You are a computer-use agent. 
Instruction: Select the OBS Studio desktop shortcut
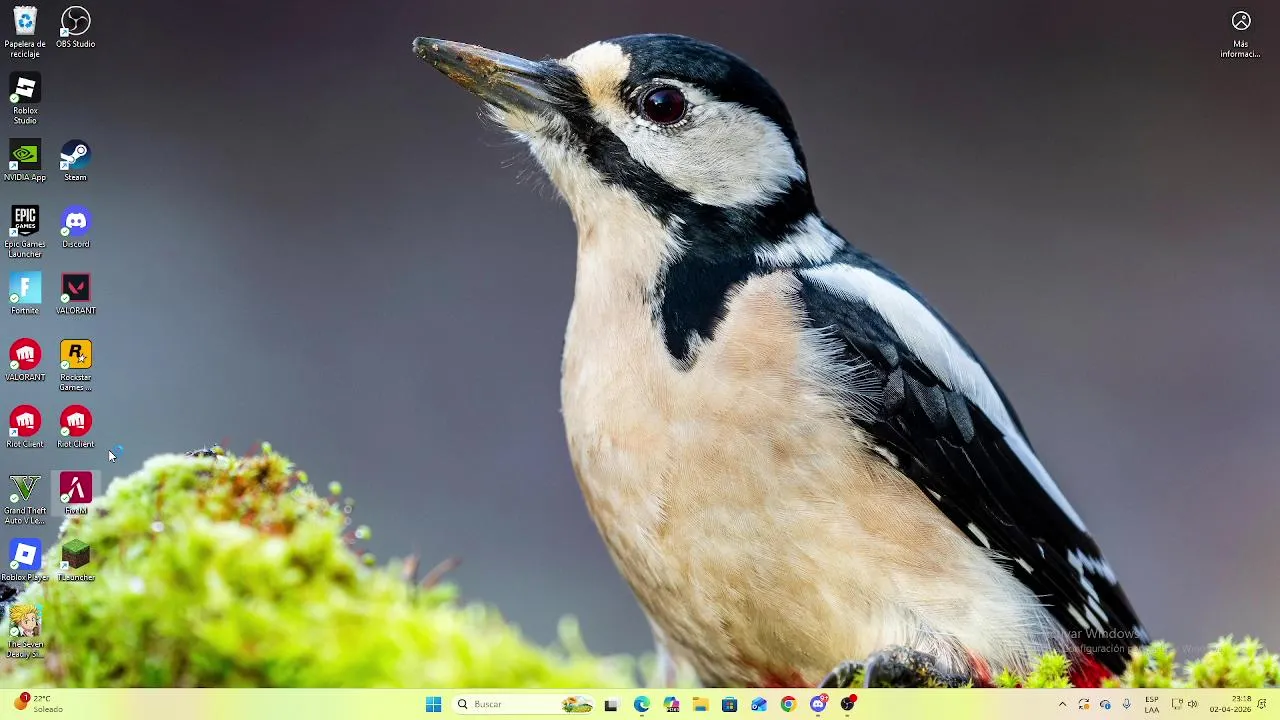(x=76, y=27)
